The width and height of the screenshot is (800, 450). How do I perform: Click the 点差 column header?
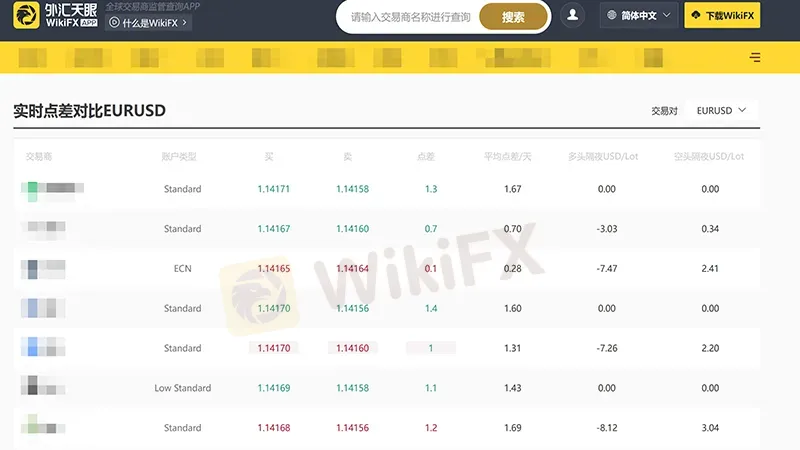click(x=426, y=157)
